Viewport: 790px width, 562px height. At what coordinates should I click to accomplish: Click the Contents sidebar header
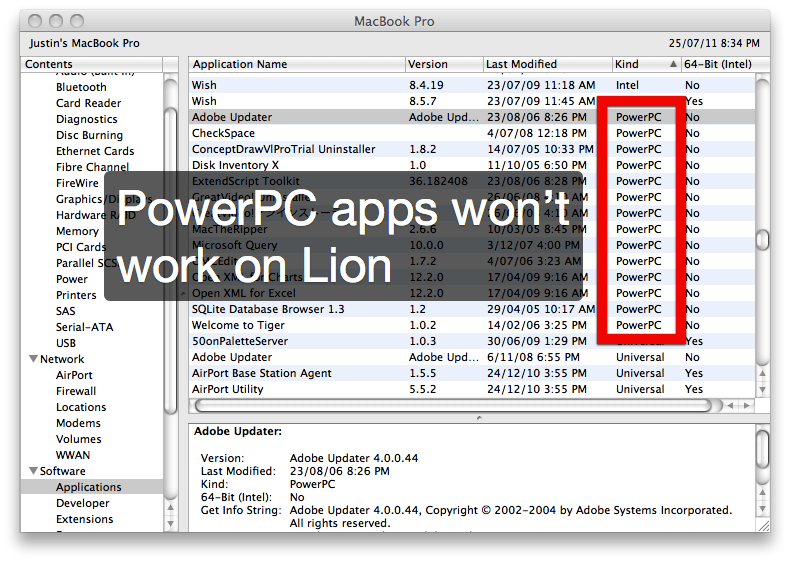point(91,64)
